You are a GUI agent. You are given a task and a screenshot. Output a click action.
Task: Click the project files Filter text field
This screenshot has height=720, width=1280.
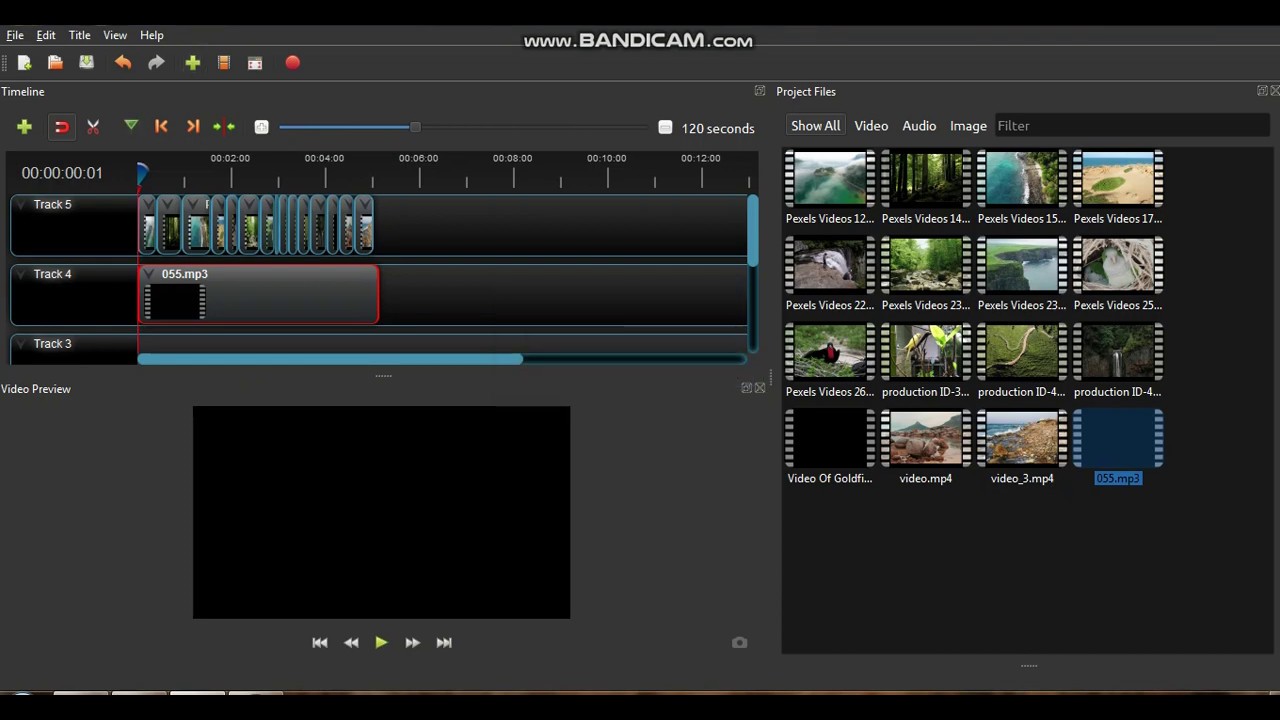click(1132, 126)
